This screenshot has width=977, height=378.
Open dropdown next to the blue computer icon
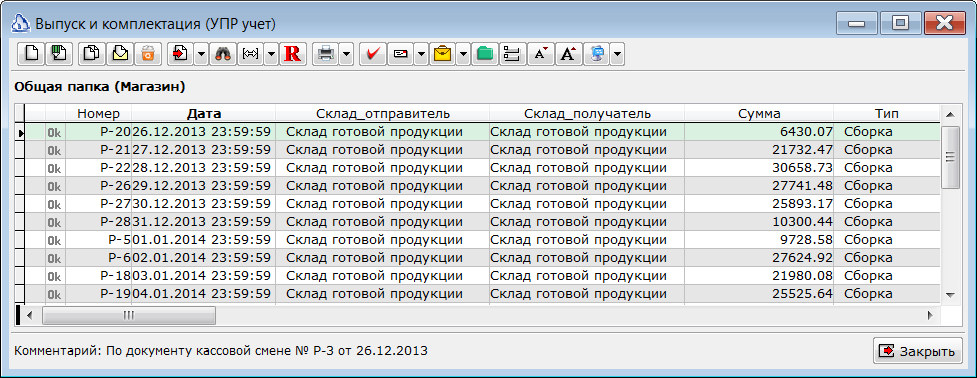pos(617,54)
